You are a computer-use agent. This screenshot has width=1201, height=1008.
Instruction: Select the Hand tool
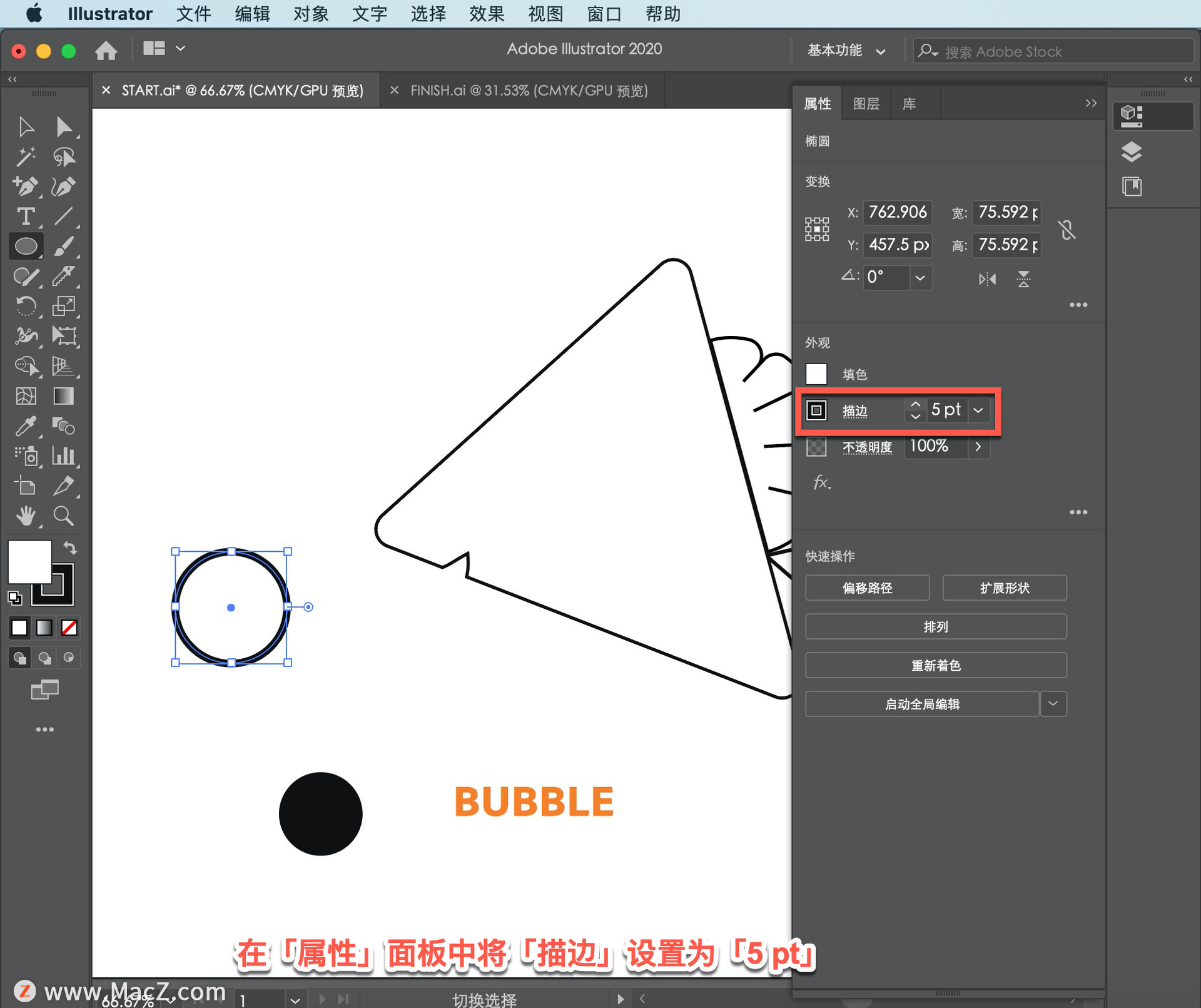tap(26, 516)
